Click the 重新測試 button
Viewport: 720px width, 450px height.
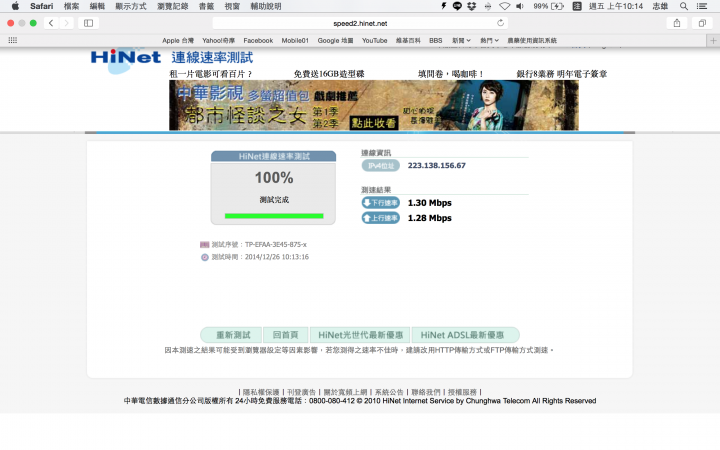[231, 335]
